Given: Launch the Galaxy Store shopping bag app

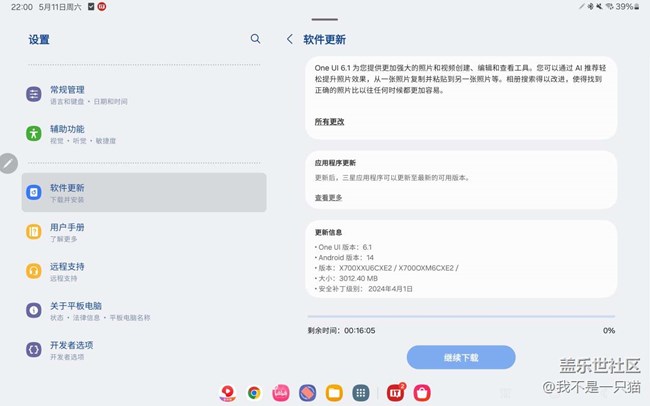Looking at the screenshot, I should coord(422,393).
